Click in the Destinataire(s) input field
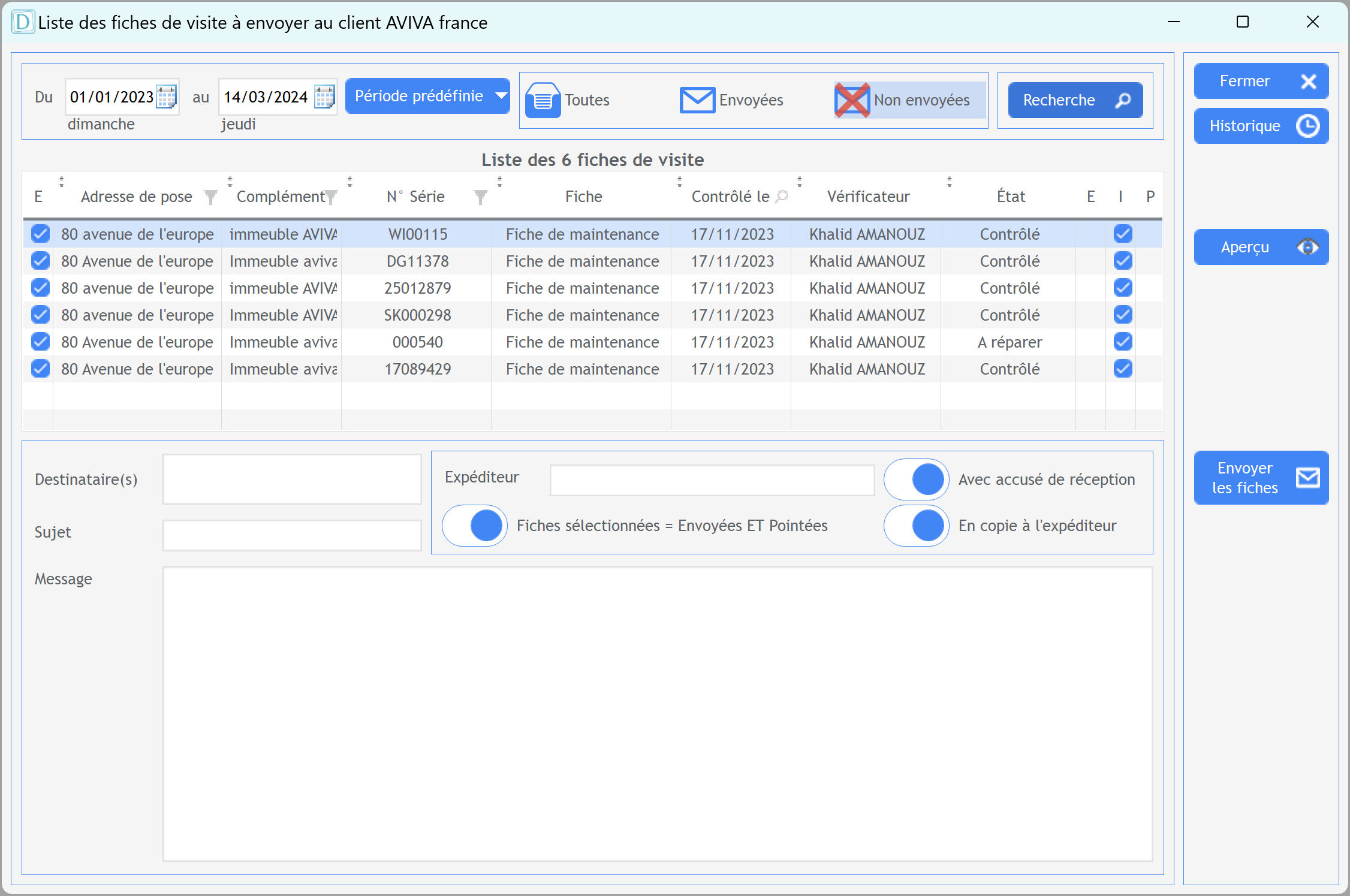 pyautogui.click(x=292, y=479)
